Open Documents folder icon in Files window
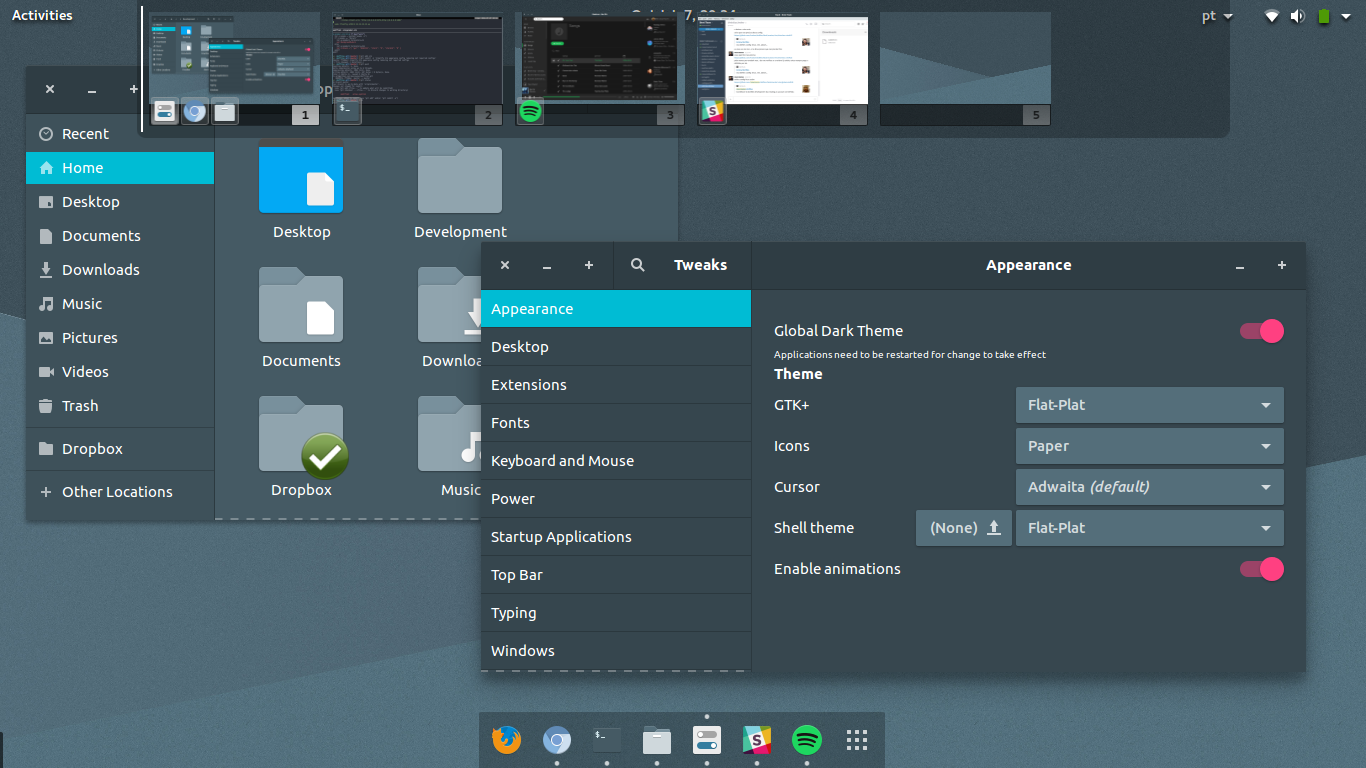This screenshot has width=1366, height=768. (x=301, y=305)
